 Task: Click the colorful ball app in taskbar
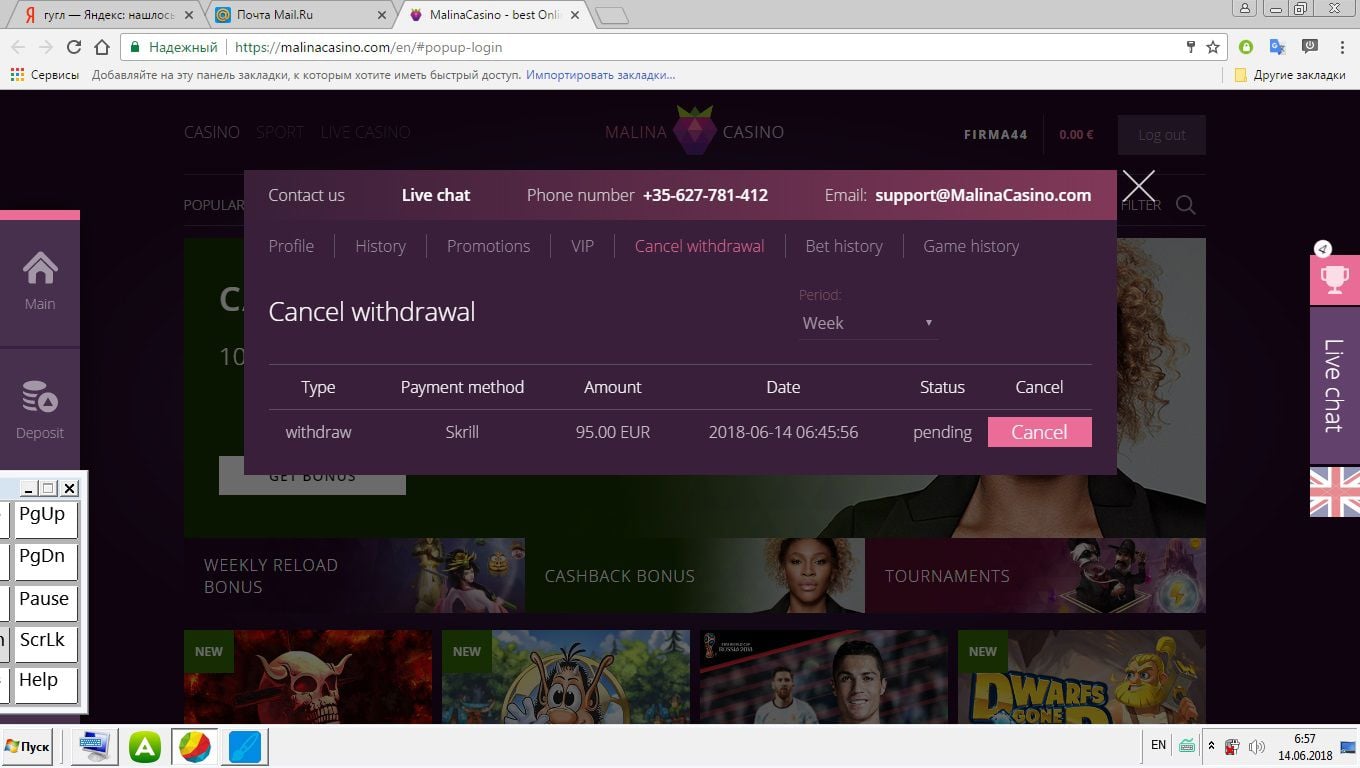click(195, 747)
